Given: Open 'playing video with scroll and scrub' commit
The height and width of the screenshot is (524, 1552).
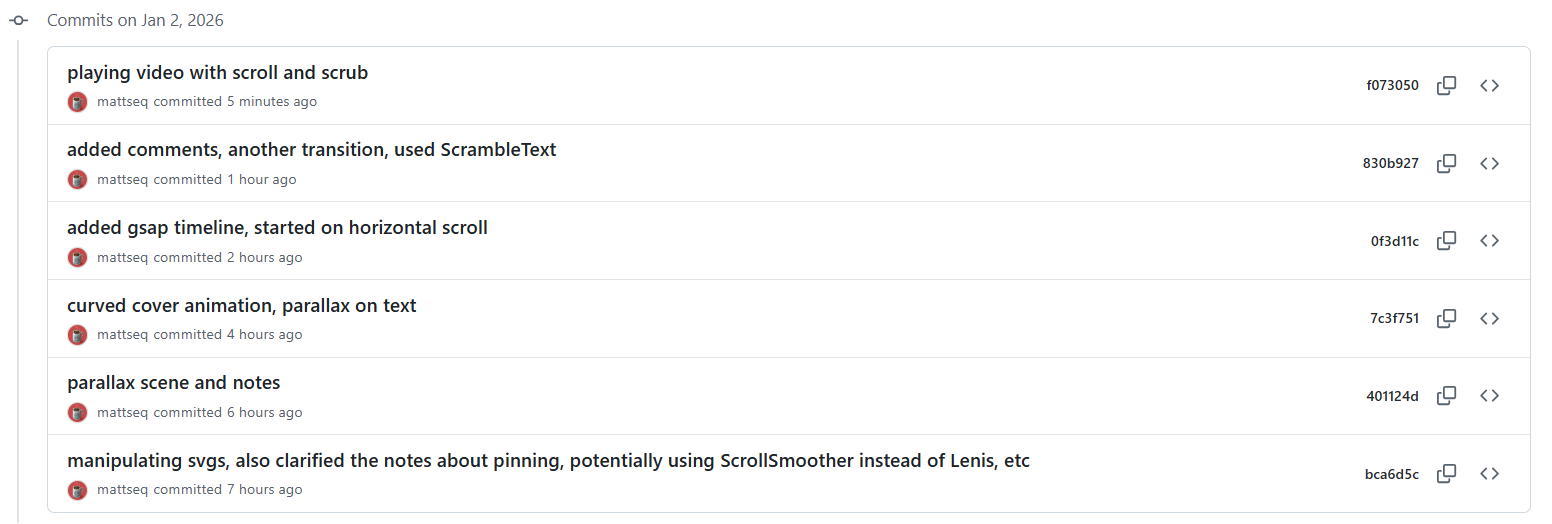Looking at the screenshot, I should [217, 73].
